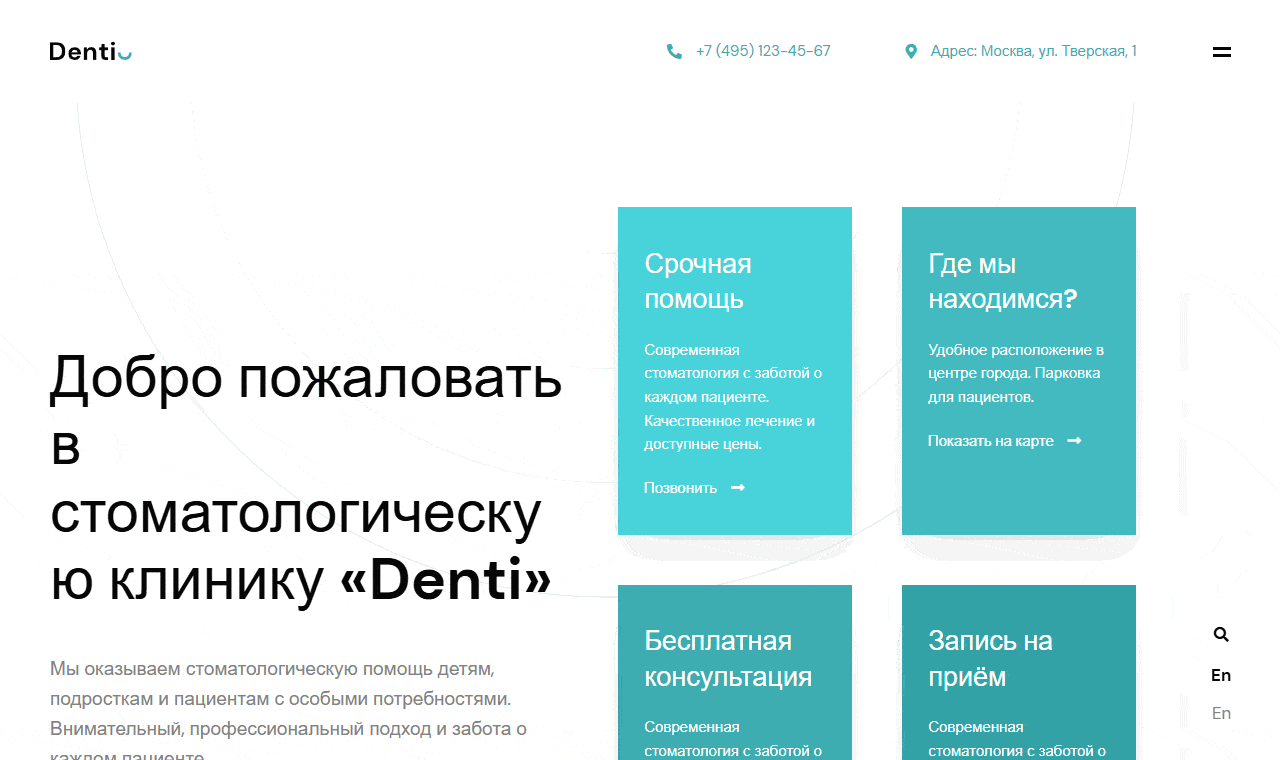1280x760 pixels.
Task: Select the grey En language option
Action: (1221, 713)
